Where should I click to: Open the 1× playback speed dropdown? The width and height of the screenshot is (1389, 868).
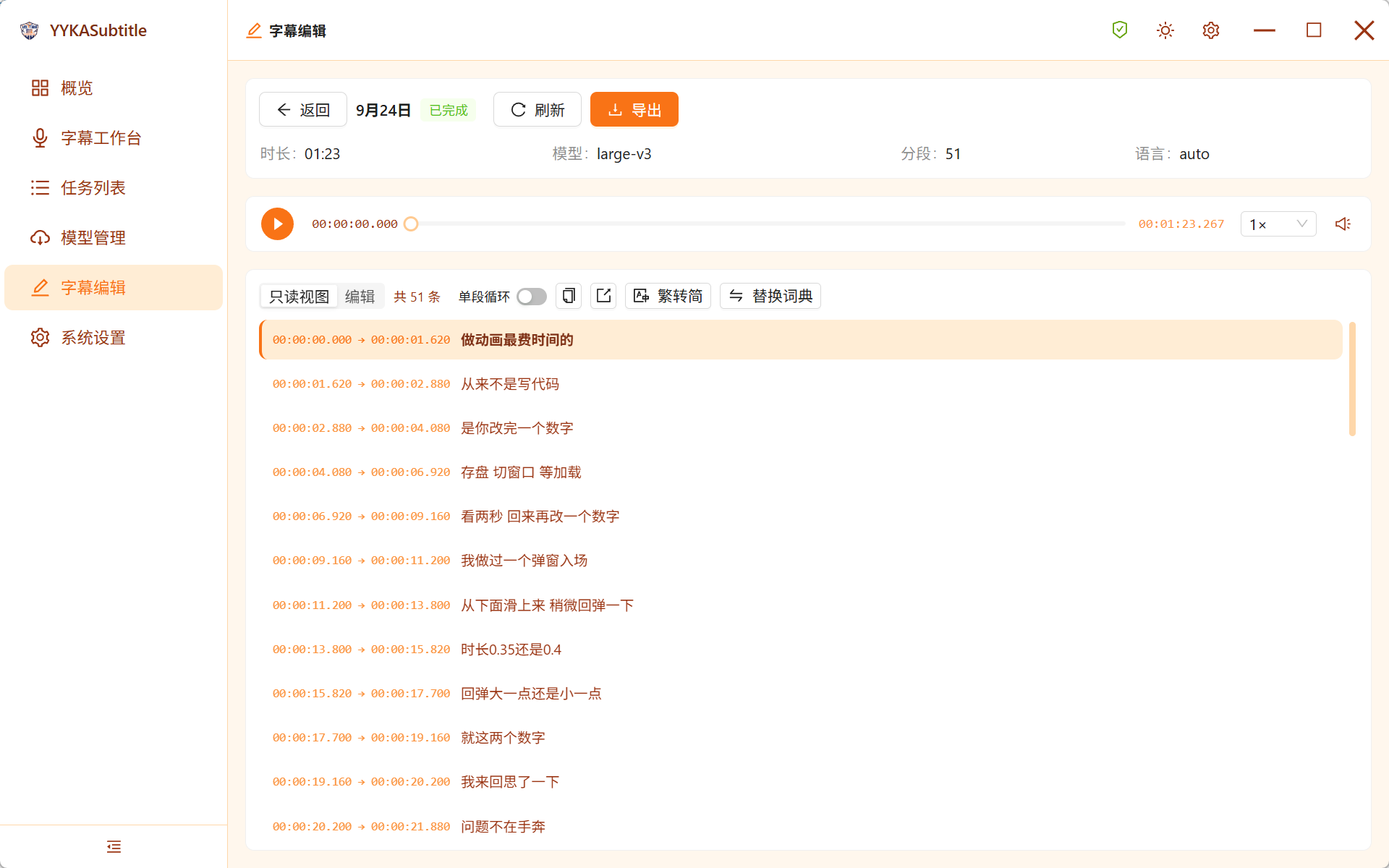coord(1278,224)
